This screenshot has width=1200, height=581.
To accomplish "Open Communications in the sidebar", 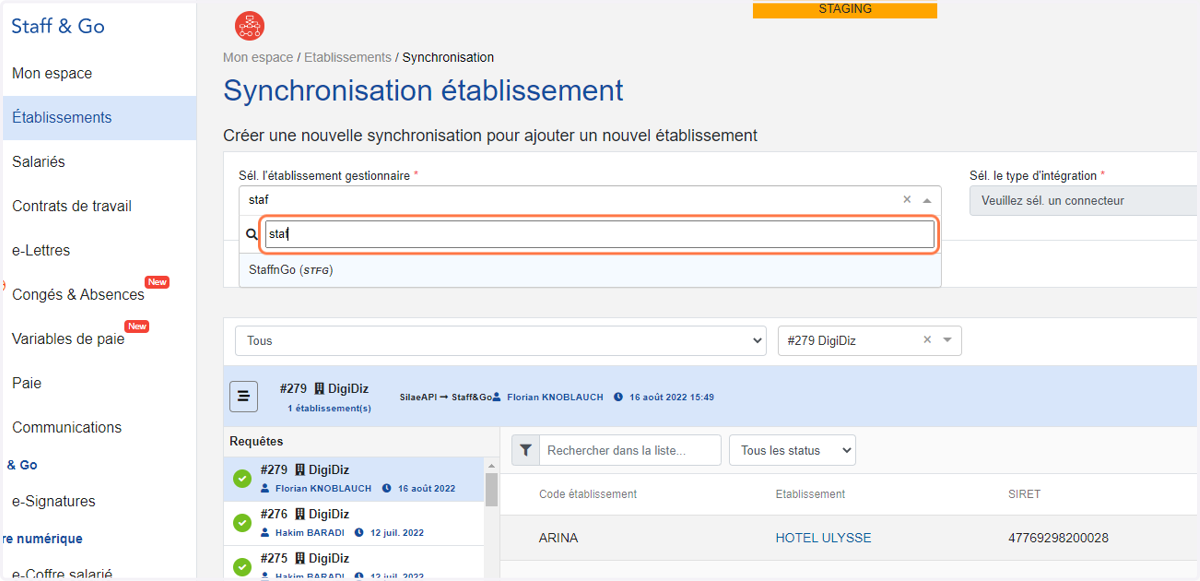I will 67,427.
